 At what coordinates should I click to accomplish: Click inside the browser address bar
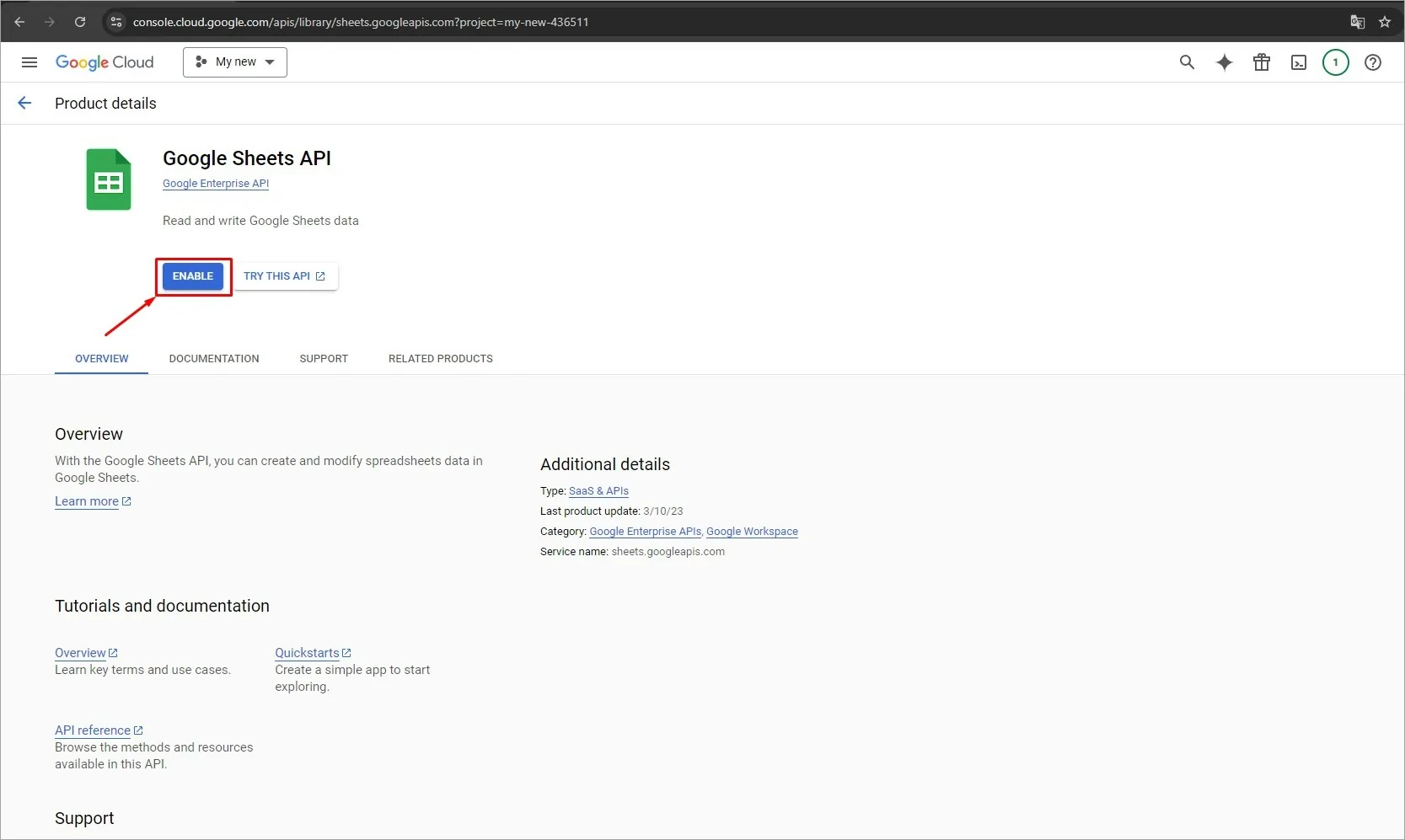(362, 22)
